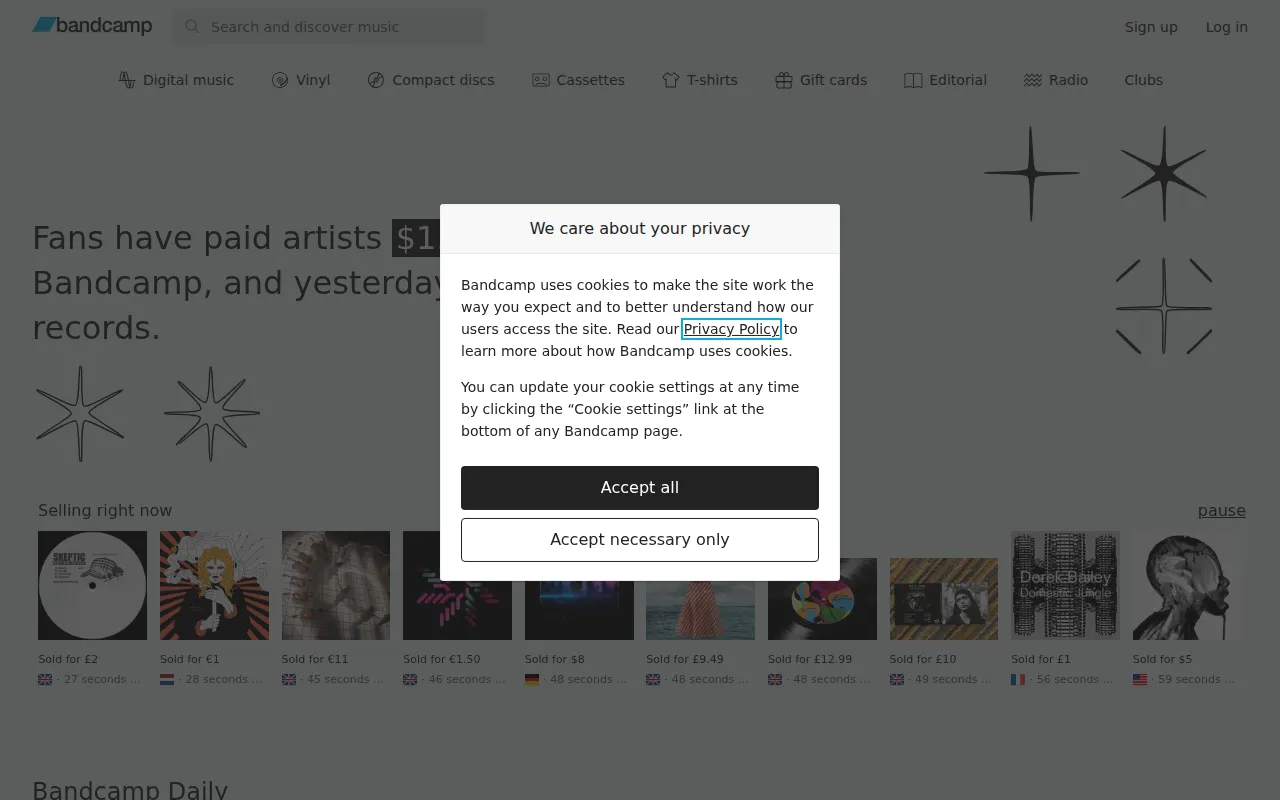
Task: Open Digital music category
Action: [x=176, y=80]
